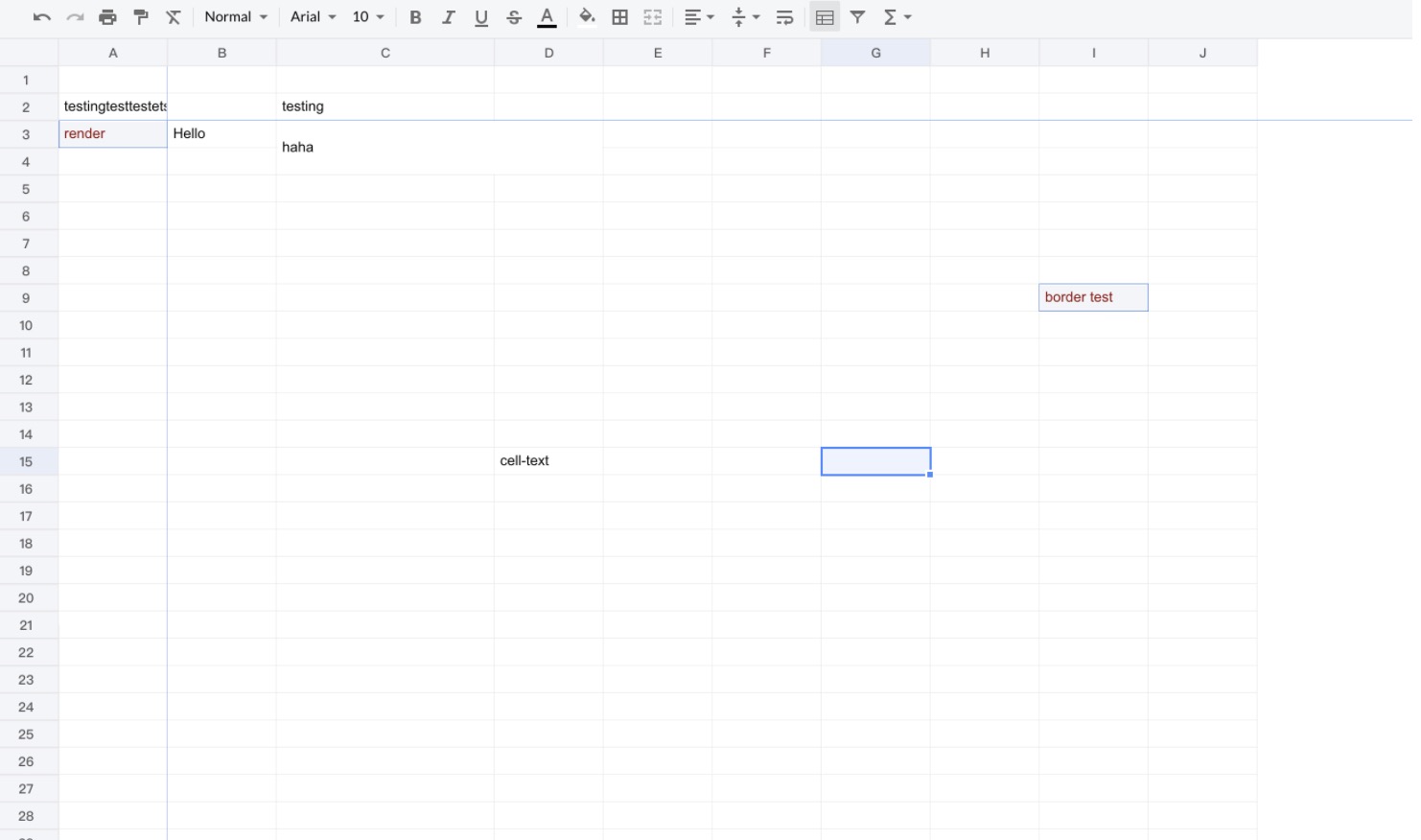
Task: Toggle bold formatting
Action: coord(415,17)
